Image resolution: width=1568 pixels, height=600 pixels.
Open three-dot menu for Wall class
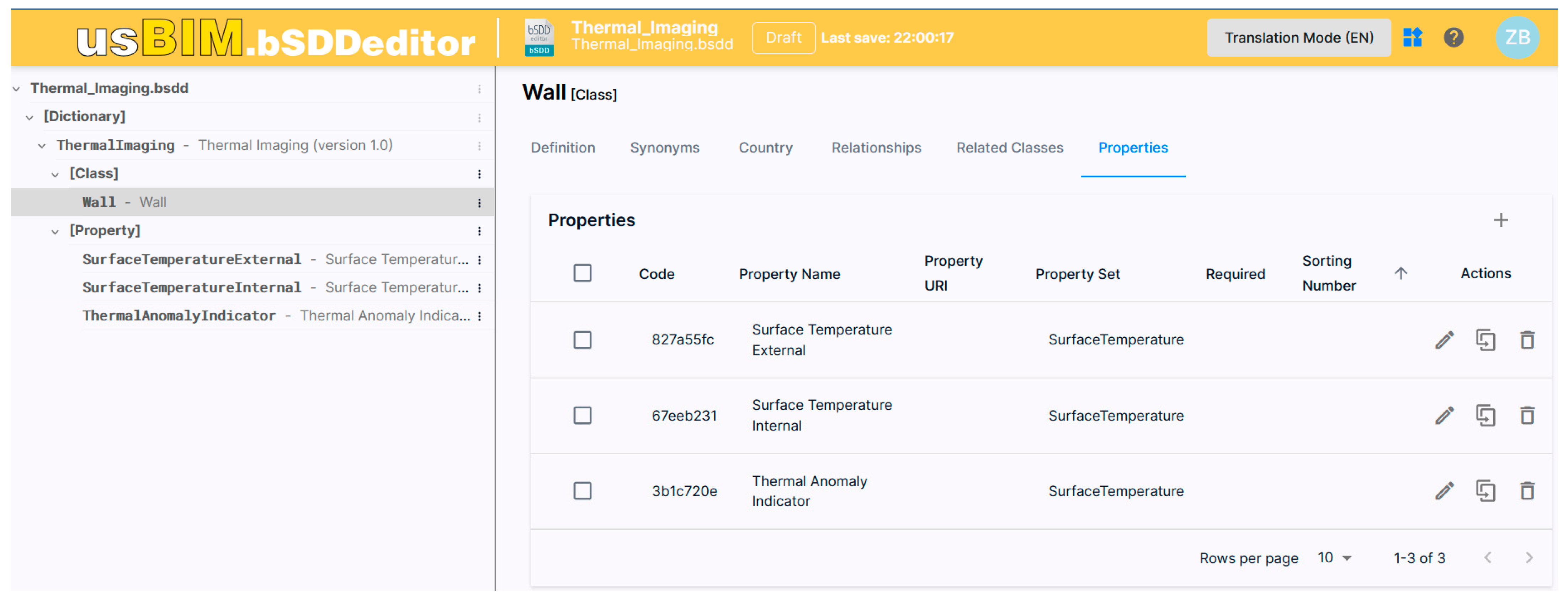[480, 203]
